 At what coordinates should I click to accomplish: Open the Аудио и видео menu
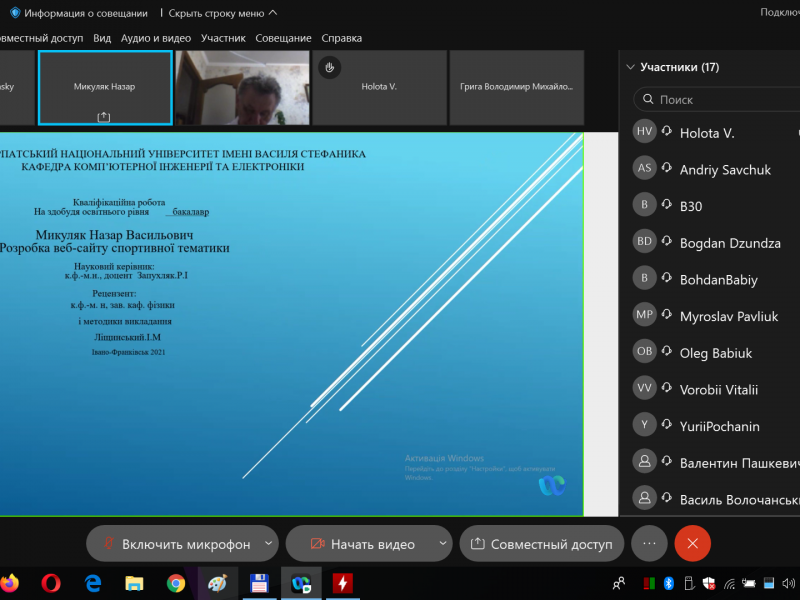[x=155, y=38]
